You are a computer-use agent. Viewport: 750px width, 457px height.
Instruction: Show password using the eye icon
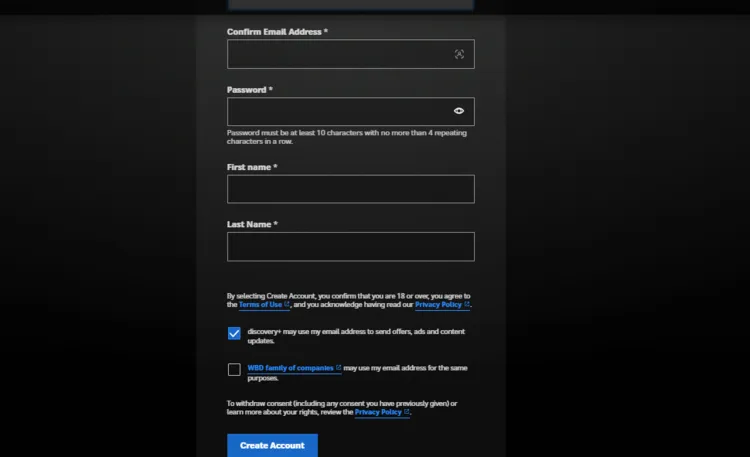pos(459,111)
